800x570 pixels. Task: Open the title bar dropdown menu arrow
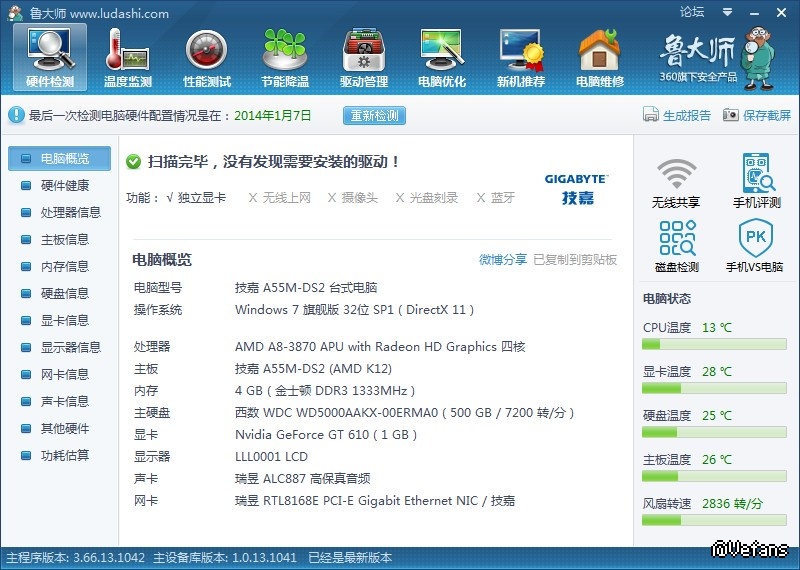point(728,12)
